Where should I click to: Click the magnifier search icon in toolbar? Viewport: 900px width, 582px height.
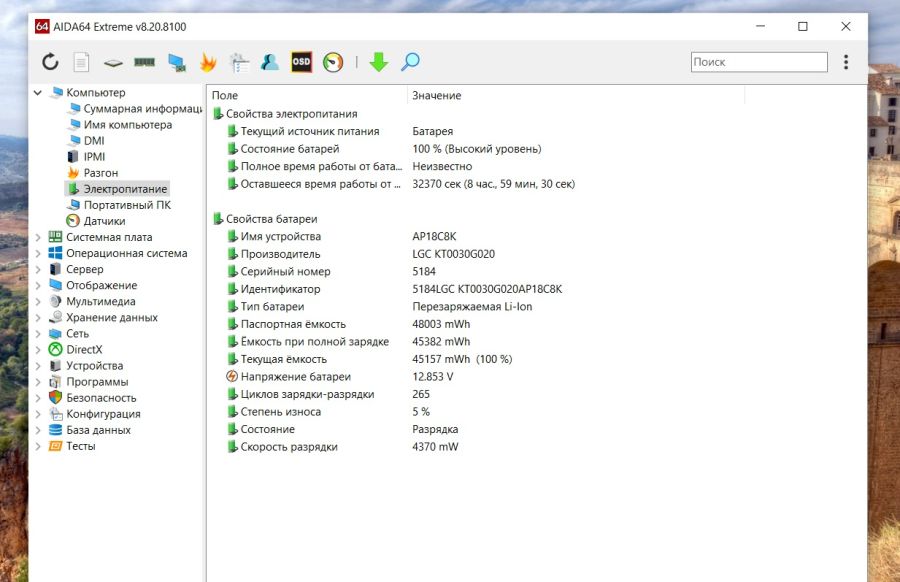tap(410, 62)
